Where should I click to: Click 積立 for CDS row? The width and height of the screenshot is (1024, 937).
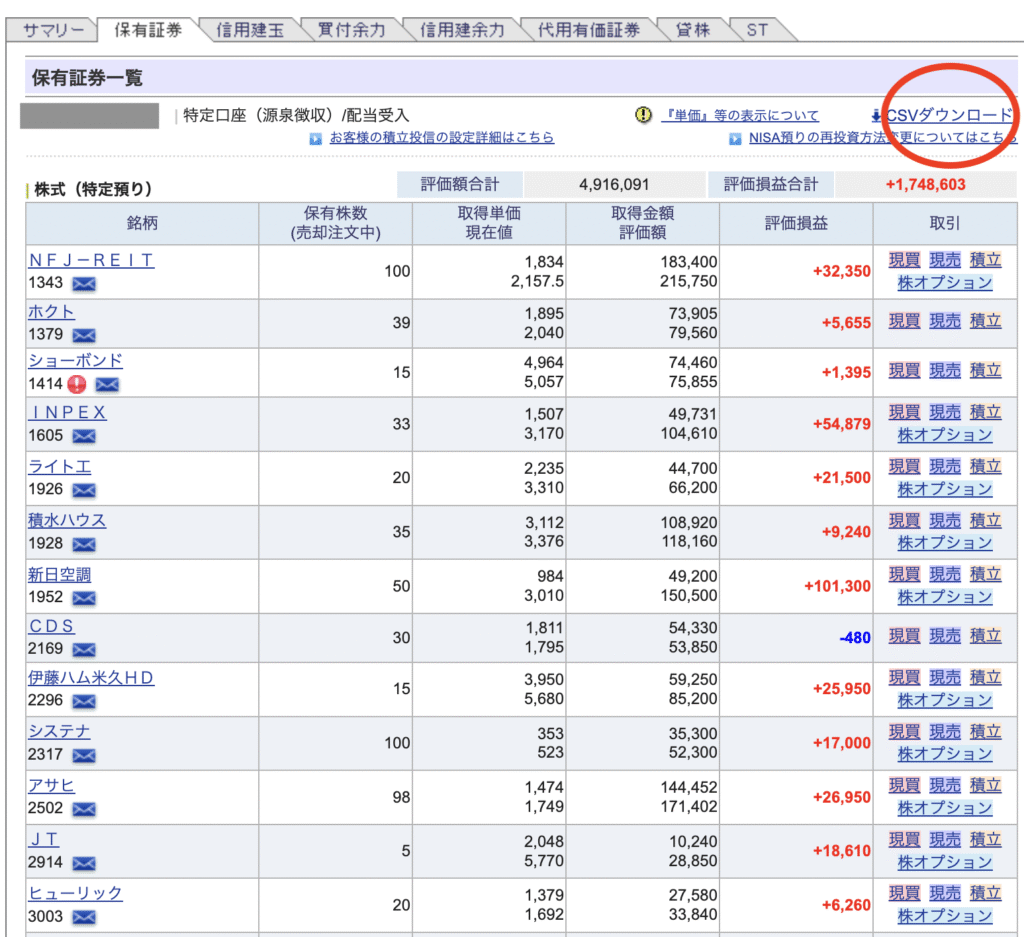click(985, 636)
